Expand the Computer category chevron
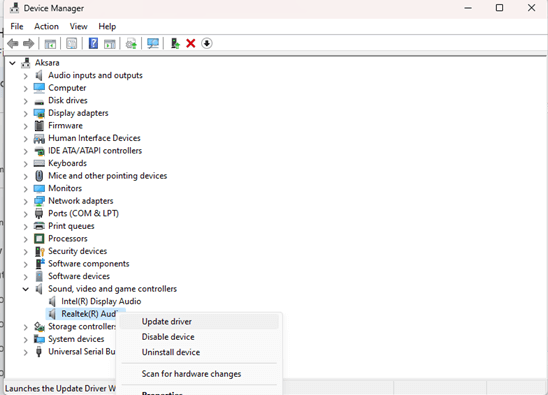Image resolution: width=548 pixels, height=395 pixels. (25, 88)
